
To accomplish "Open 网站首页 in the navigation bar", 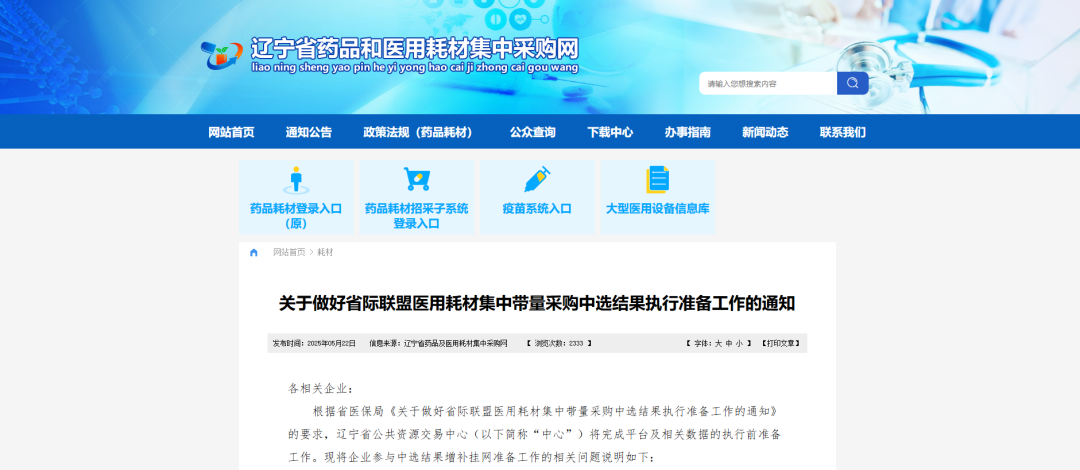I will coord(231,132).
